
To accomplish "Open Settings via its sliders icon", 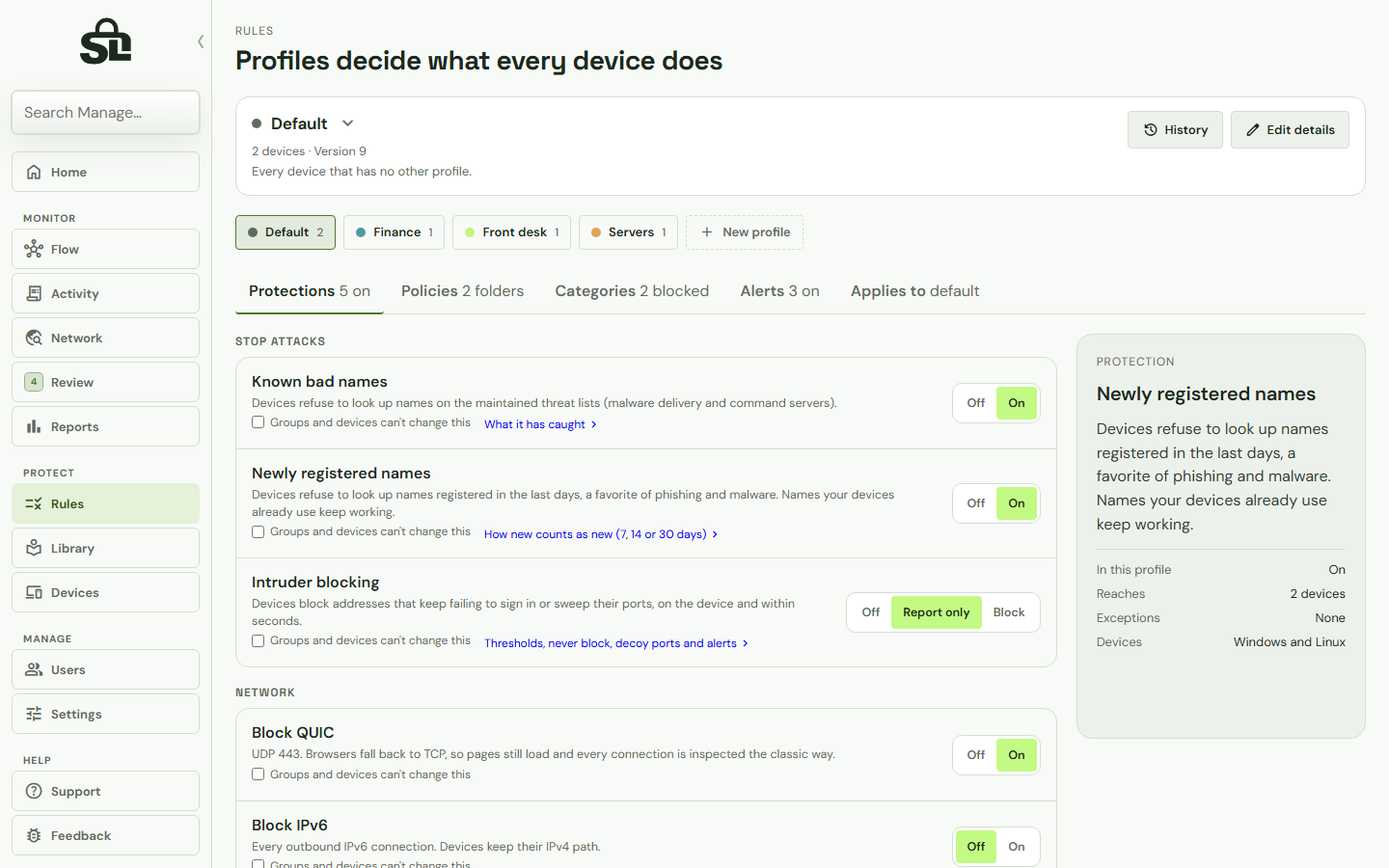I will (34, 714).
